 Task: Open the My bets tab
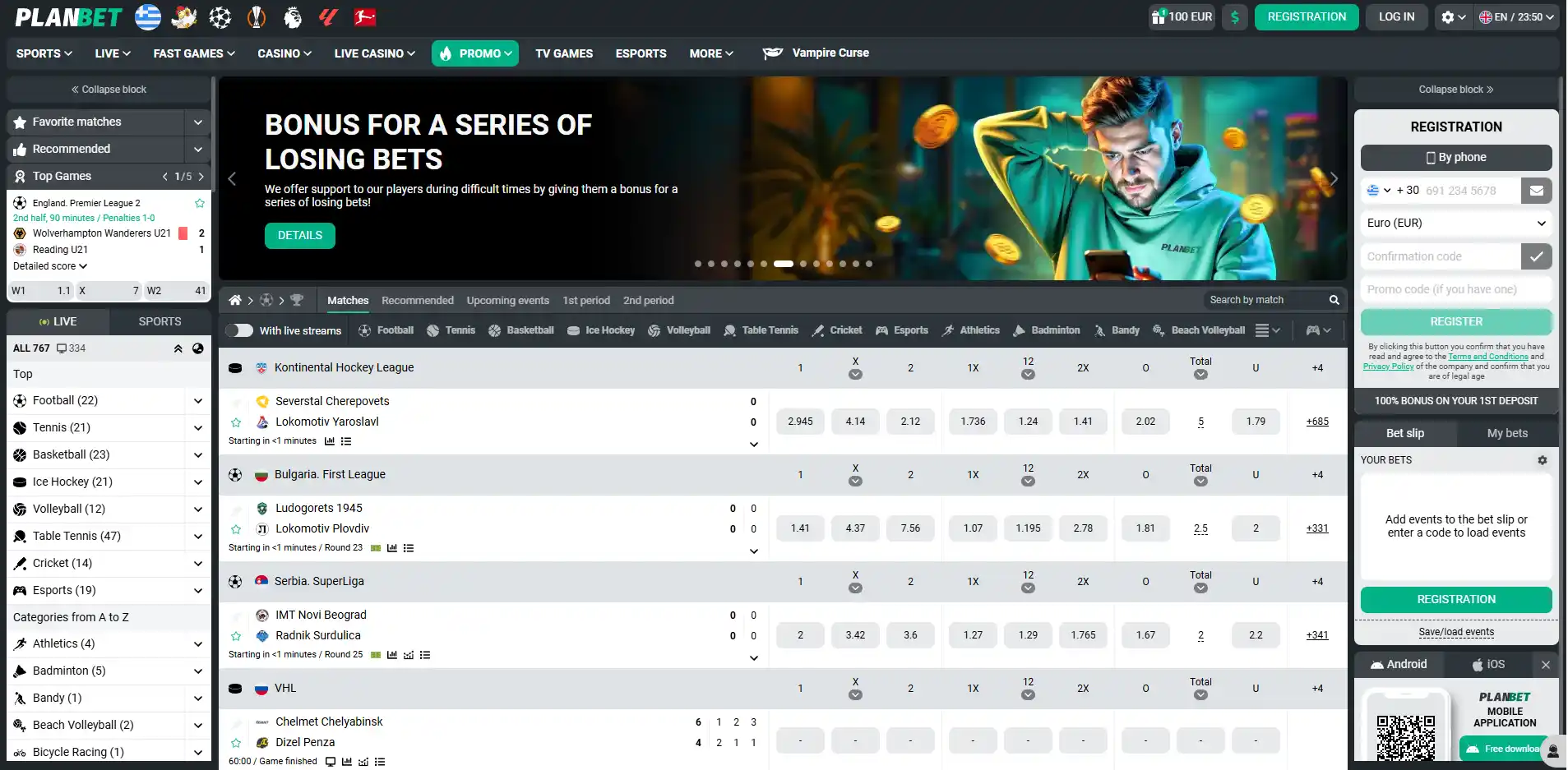coord(1507,433)
